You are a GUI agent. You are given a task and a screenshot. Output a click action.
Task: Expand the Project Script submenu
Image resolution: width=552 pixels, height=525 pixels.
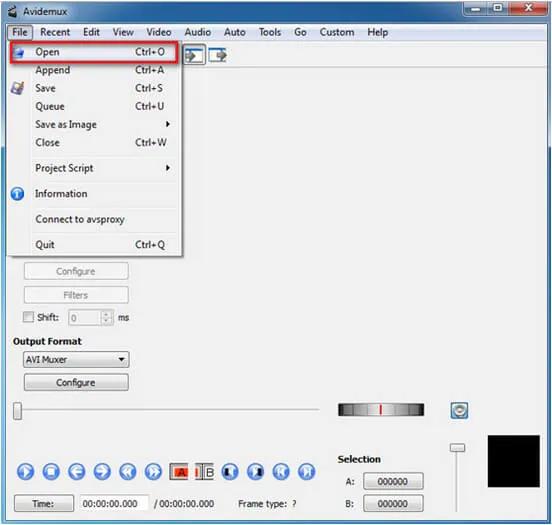(102, 168)
